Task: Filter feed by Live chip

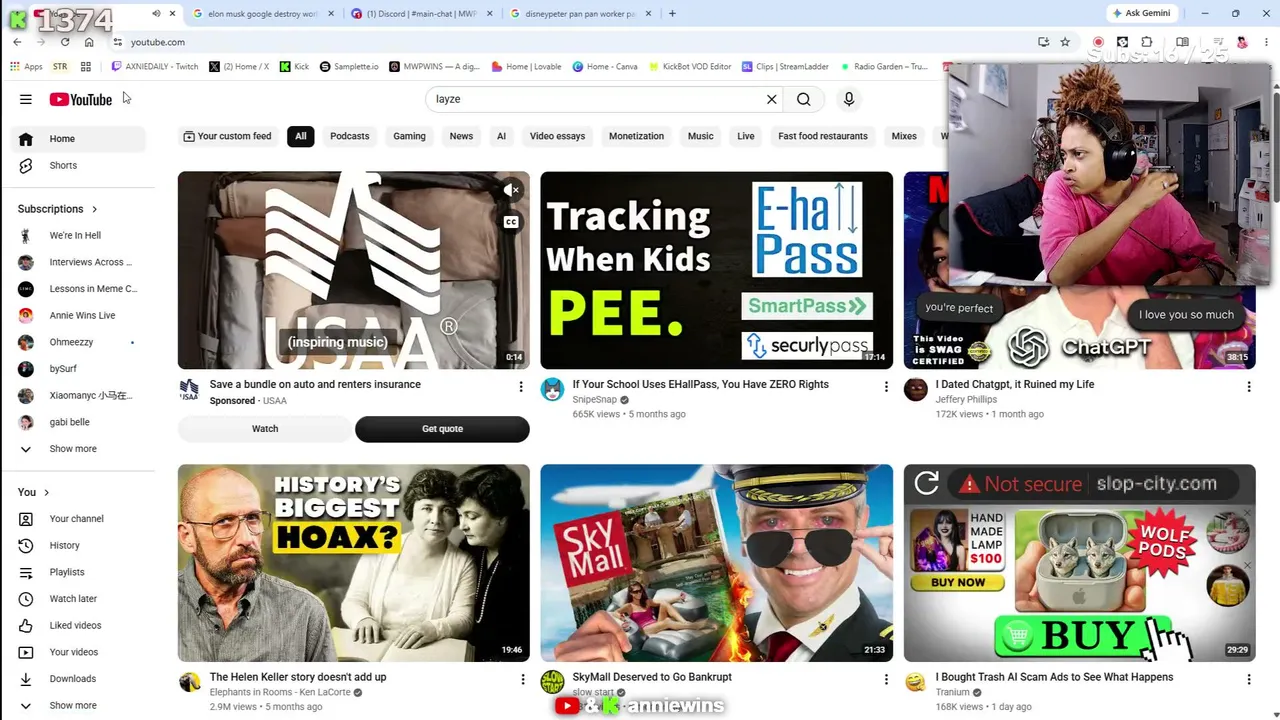Action: pos(746,136)
